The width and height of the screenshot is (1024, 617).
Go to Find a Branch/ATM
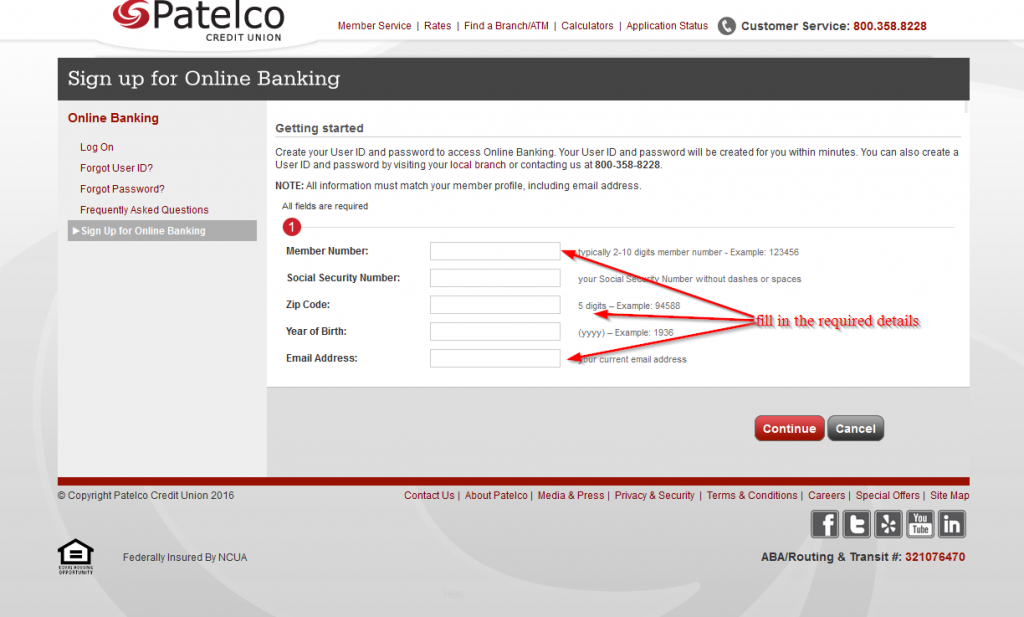point(507,26)
